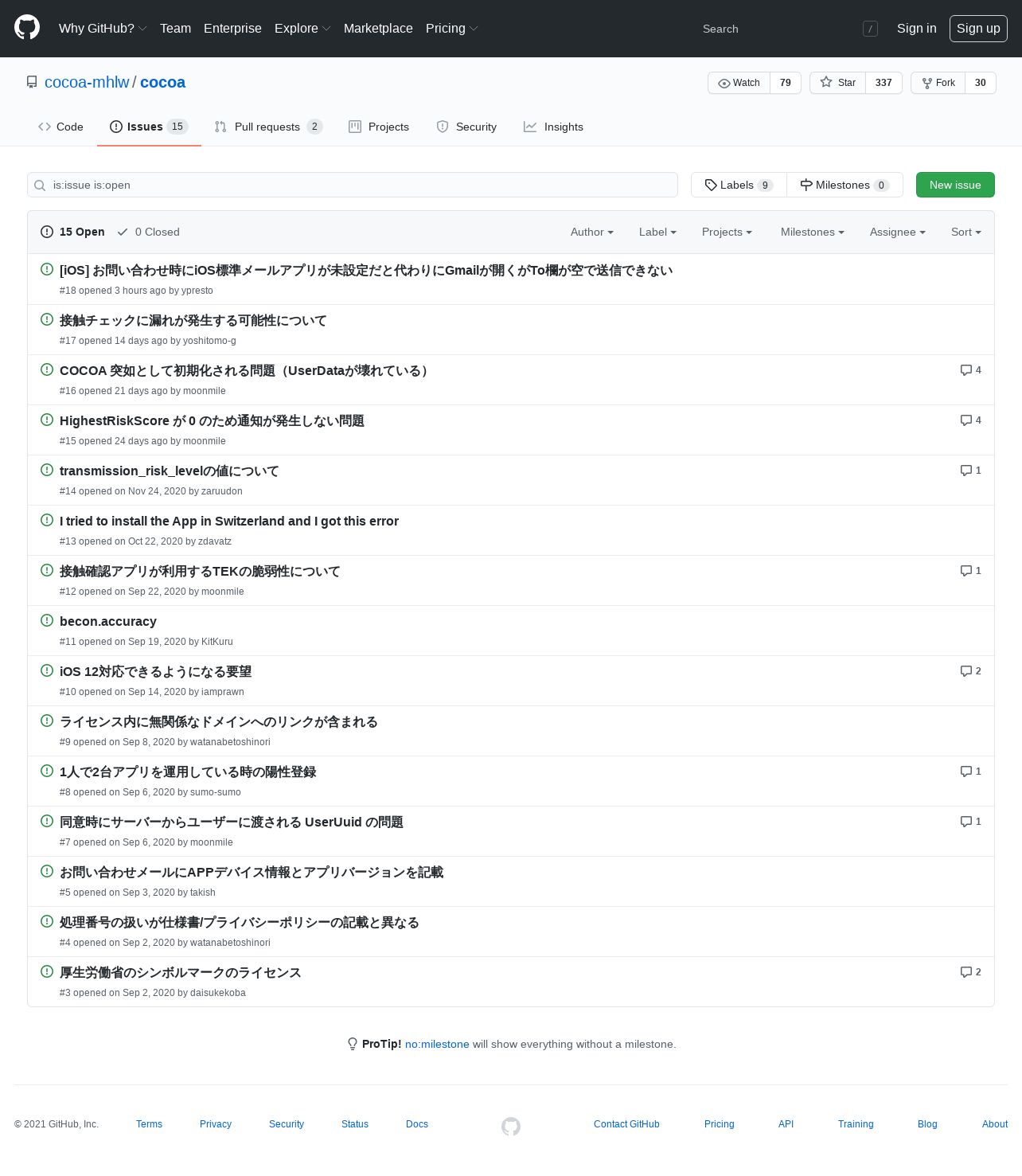Open the cocoa-mhlw owner link
This screenshot has width=1022, height=1176.
coord(87,82)
